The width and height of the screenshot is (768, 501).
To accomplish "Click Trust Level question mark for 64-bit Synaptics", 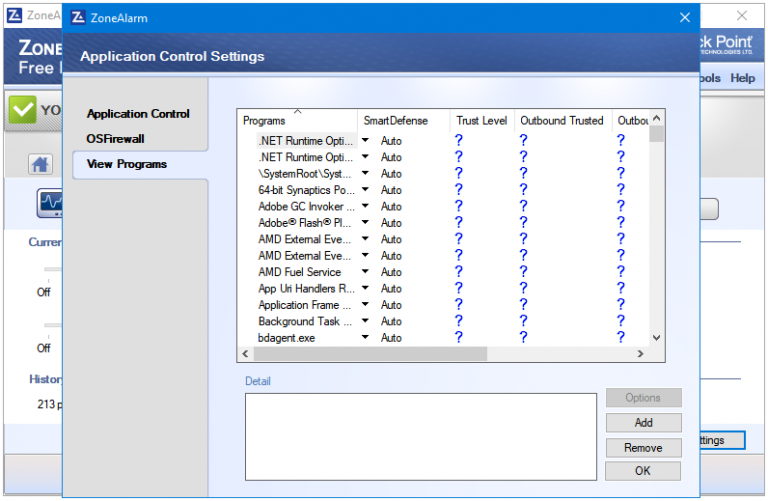I will point(458,189).
